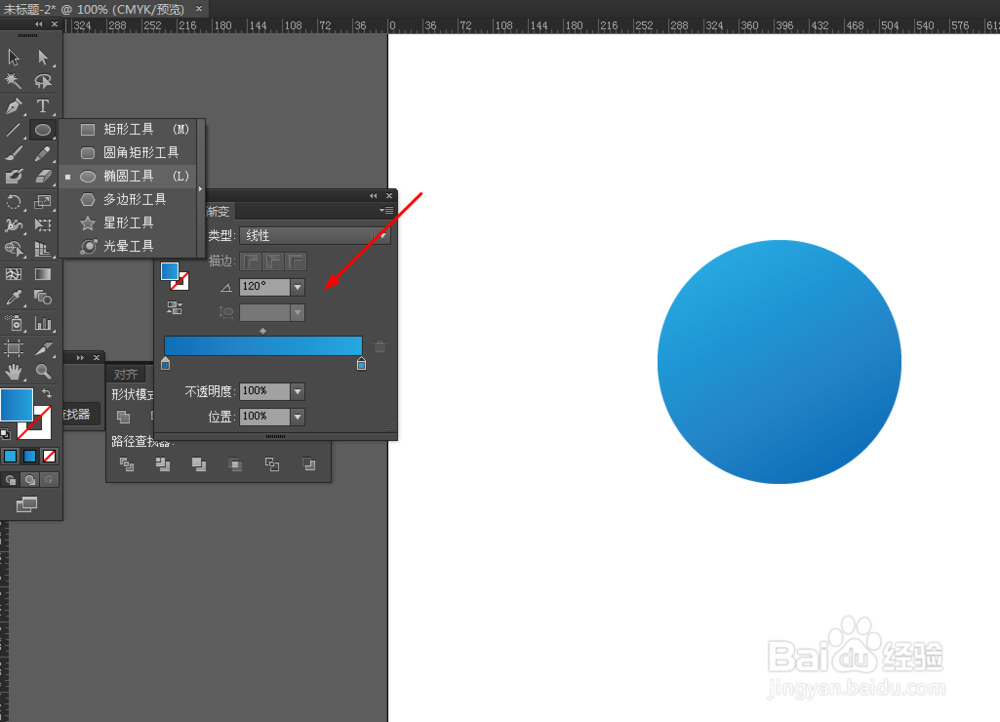Reset to default fill and stroke

coord(5,434)
